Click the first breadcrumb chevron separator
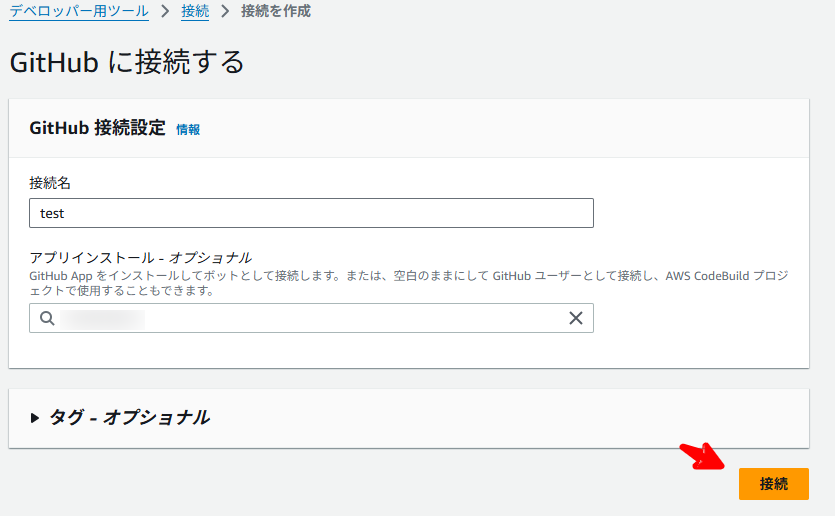Screen dimensions: 835x516 tap(165, 11)
